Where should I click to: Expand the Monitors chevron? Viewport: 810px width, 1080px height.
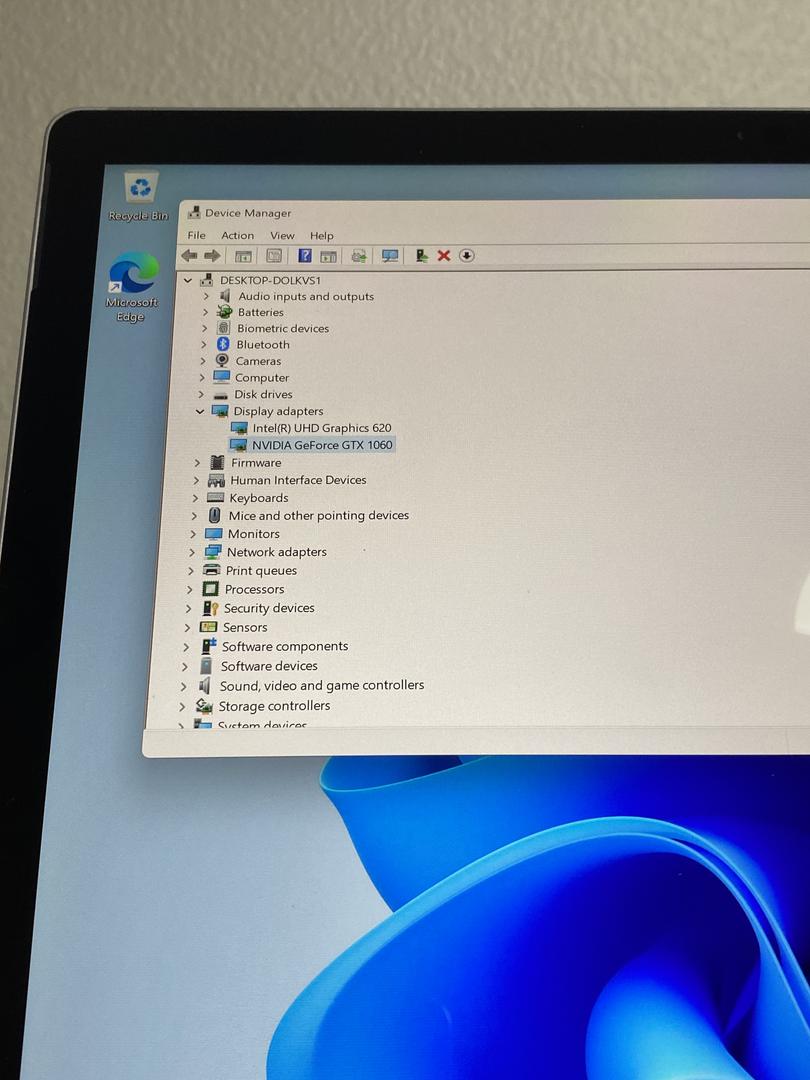coord(193,534)
